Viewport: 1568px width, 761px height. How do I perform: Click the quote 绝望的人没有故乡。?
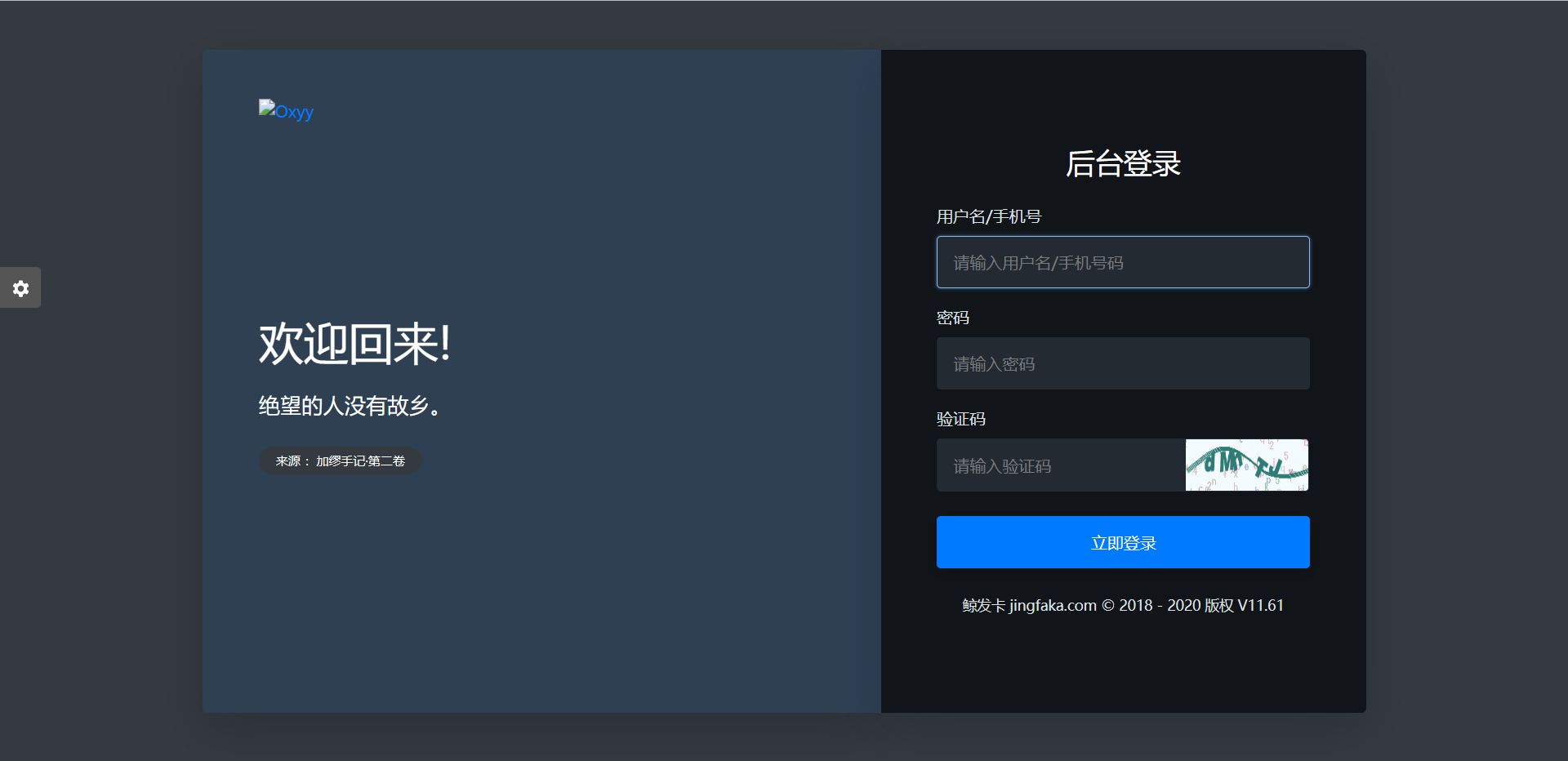(351, 406)
